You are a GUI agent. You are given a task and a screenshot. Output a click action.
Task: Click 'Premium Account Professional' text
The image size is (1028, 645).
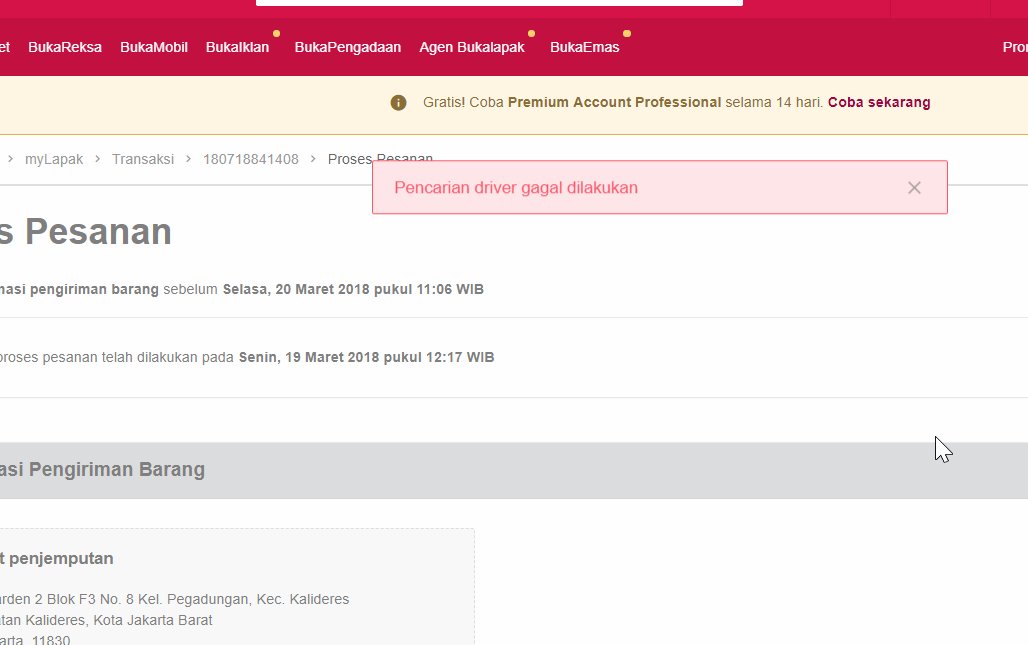(614, 102)
